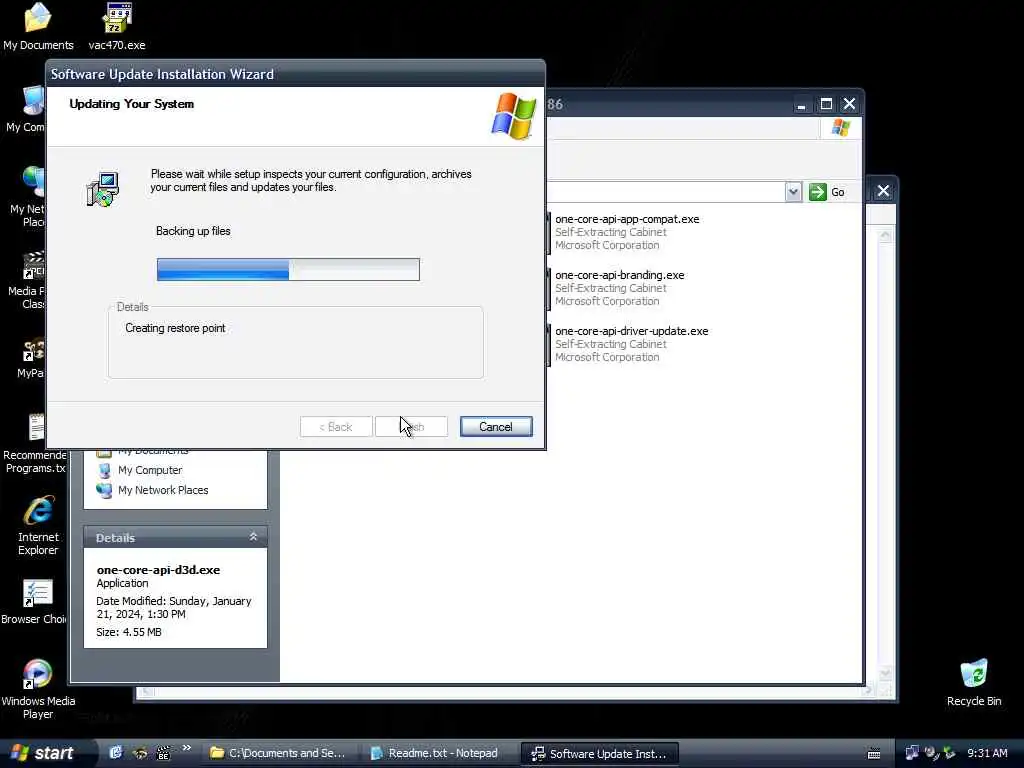Screen dimensions: 1024x768
Task: Click the one-core-api-d3d.exe name in Details
Action: [x=158, y=569]
